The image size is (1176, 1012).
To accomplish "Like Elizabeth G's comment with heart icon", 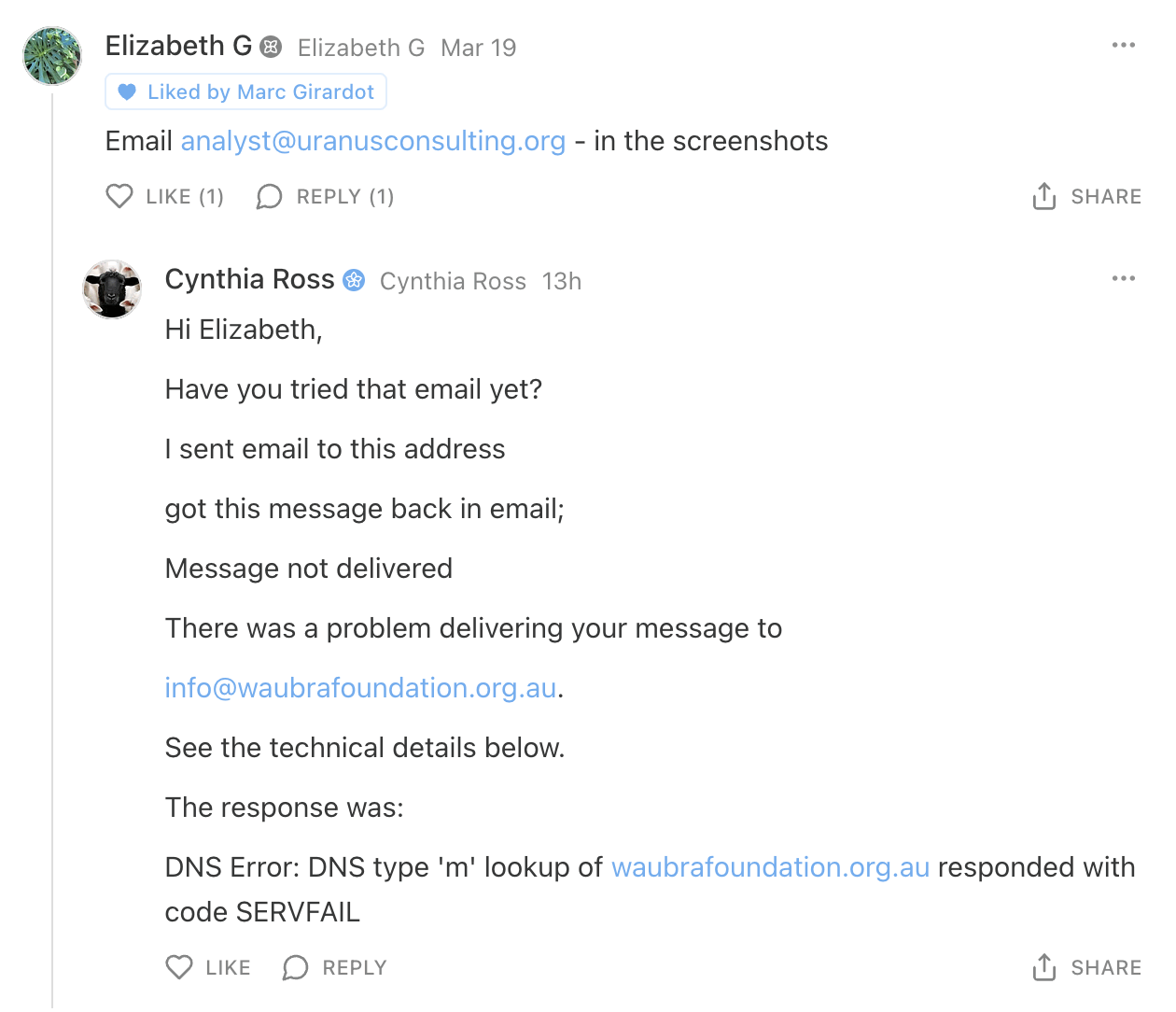I will coord(119,196).
